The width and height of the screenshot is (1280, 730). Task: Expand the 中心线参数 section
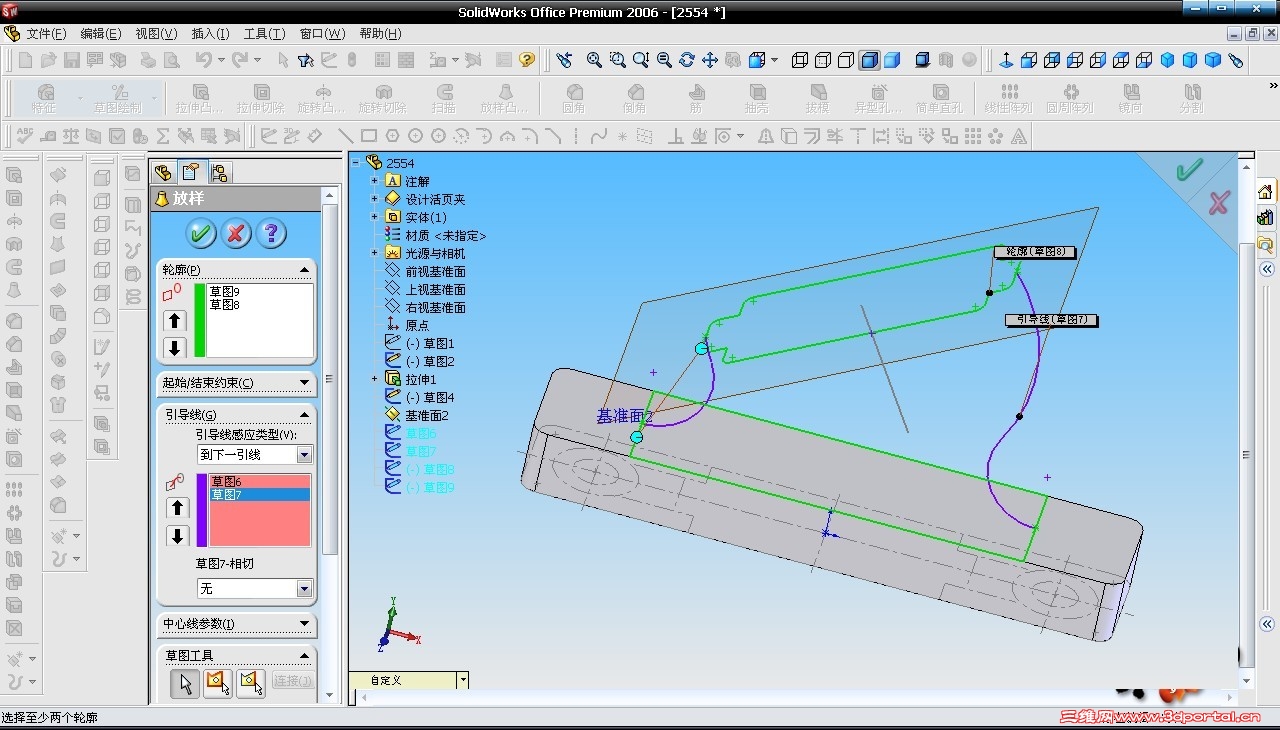(x=305, y=624)
